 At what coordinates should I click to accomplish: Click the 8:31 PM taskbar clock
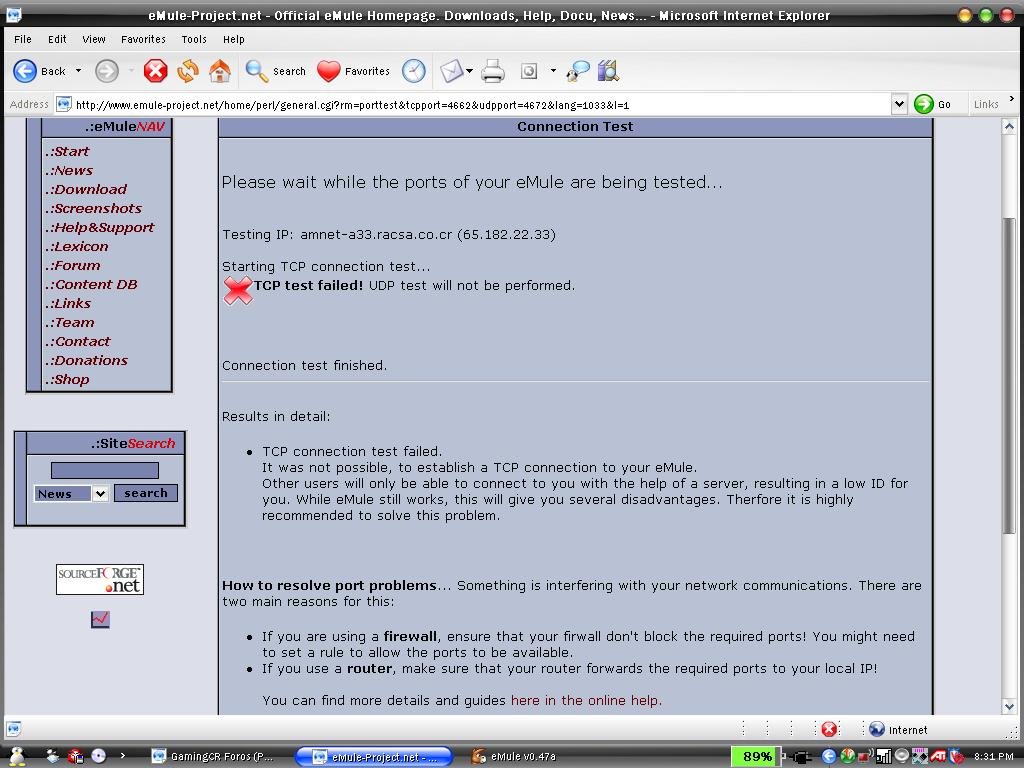click(993, 756)
